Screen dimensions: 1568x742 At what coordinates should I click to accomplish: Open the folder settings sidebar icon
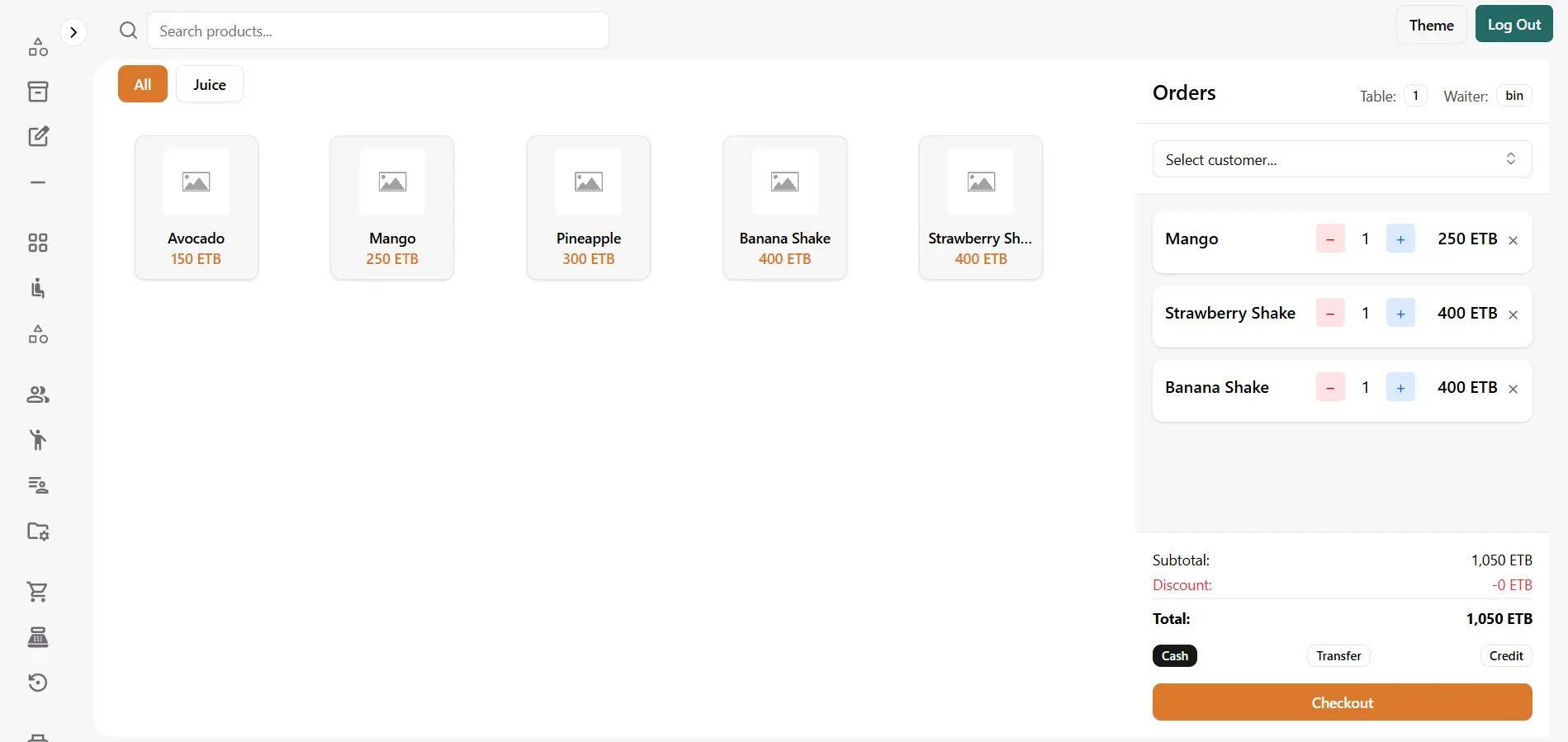tap(38, 532)
